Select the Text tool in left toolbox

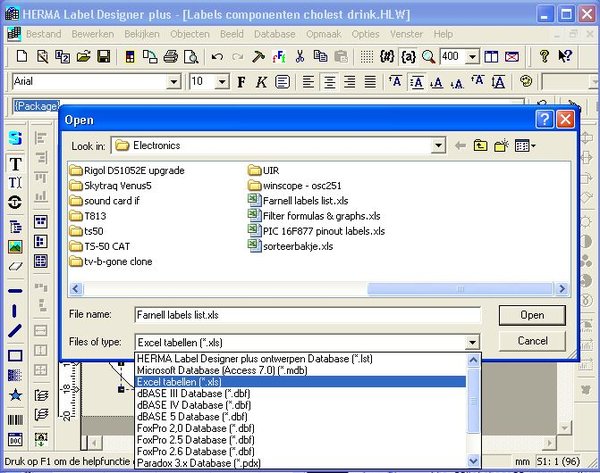point(15,163)
